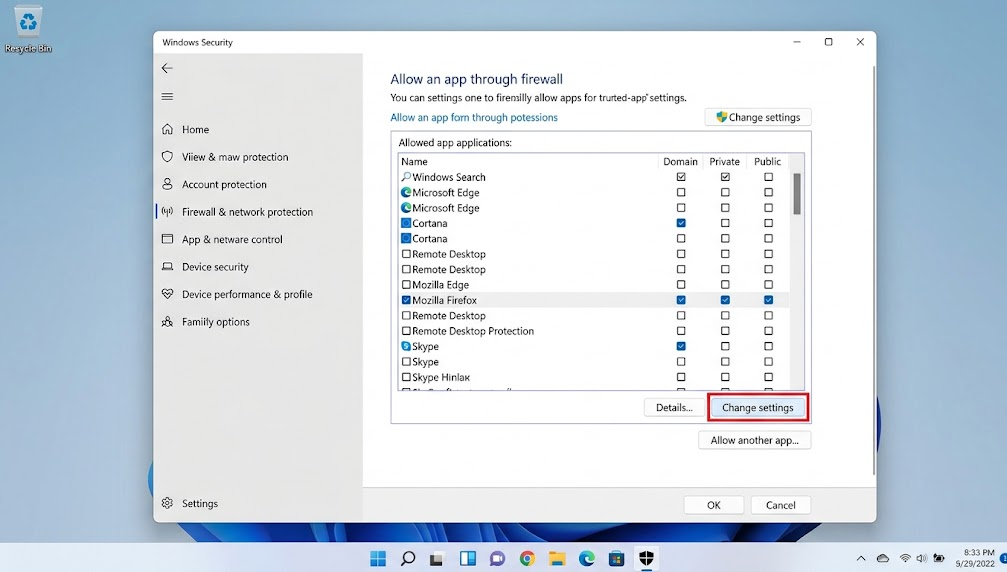Open the Start menu from taskbar
1007x572 pixels.
coord(378,559)
